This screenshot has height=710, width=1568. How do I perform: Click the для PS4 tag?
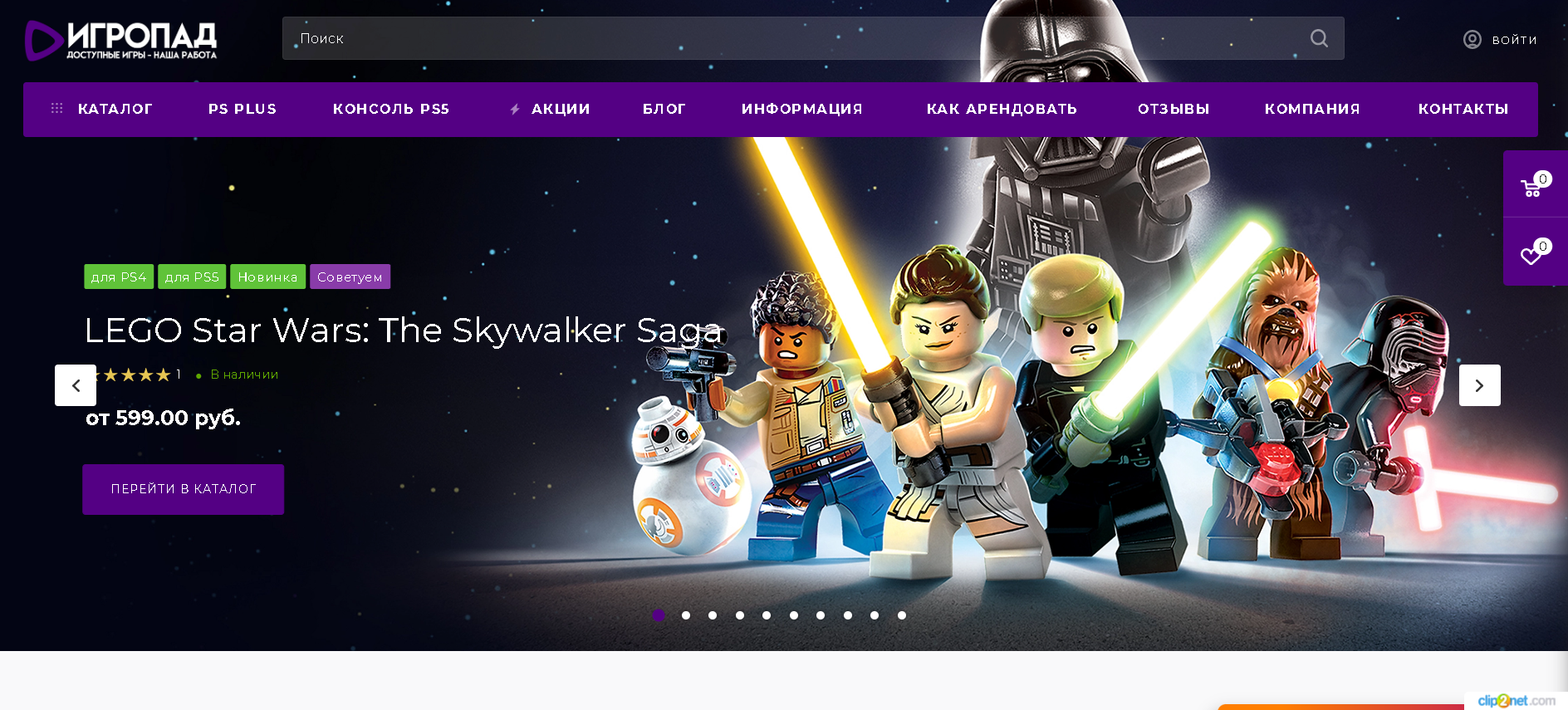[x=119, y=277]
